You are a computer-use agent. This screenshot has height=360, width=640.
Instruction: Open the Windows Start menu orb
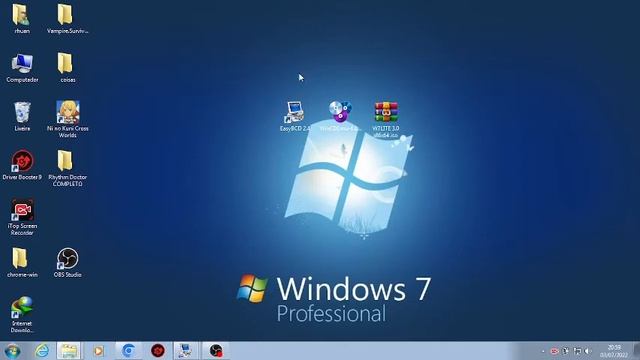(x=13, y=351)
